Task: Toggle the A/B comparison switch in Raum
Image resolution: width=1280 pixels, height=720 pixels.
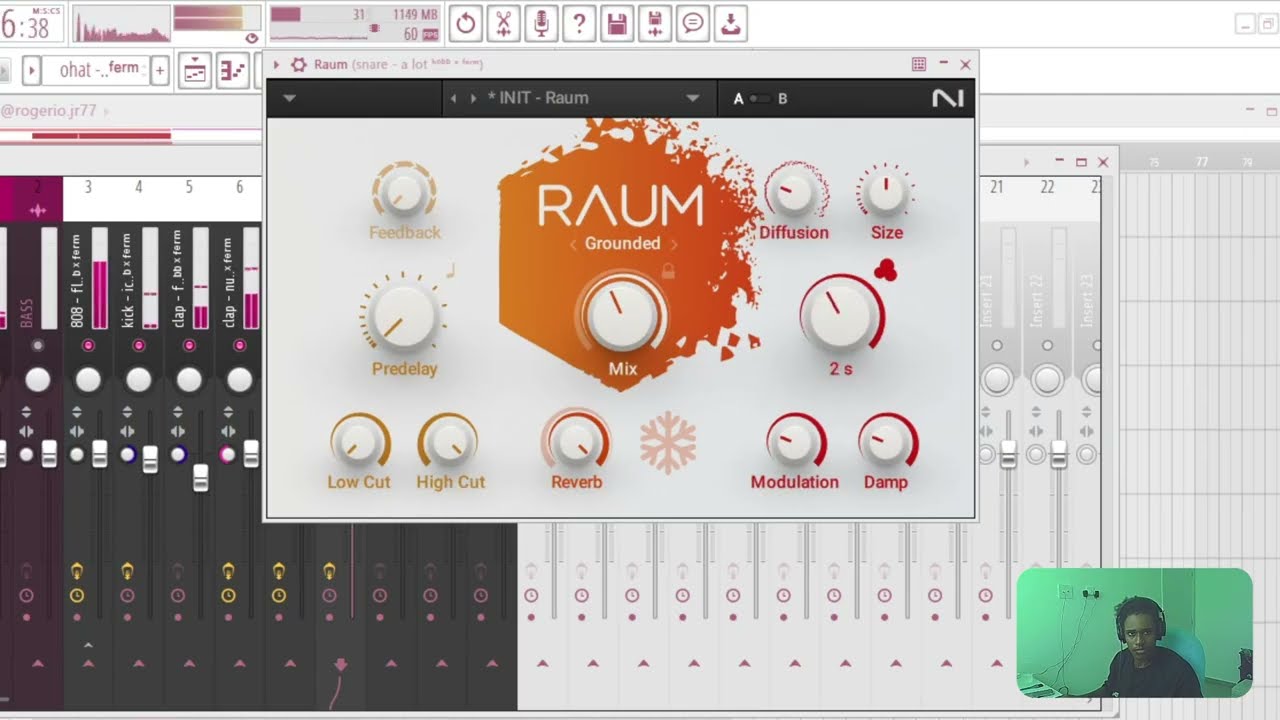Action: (x=760, y=98)
